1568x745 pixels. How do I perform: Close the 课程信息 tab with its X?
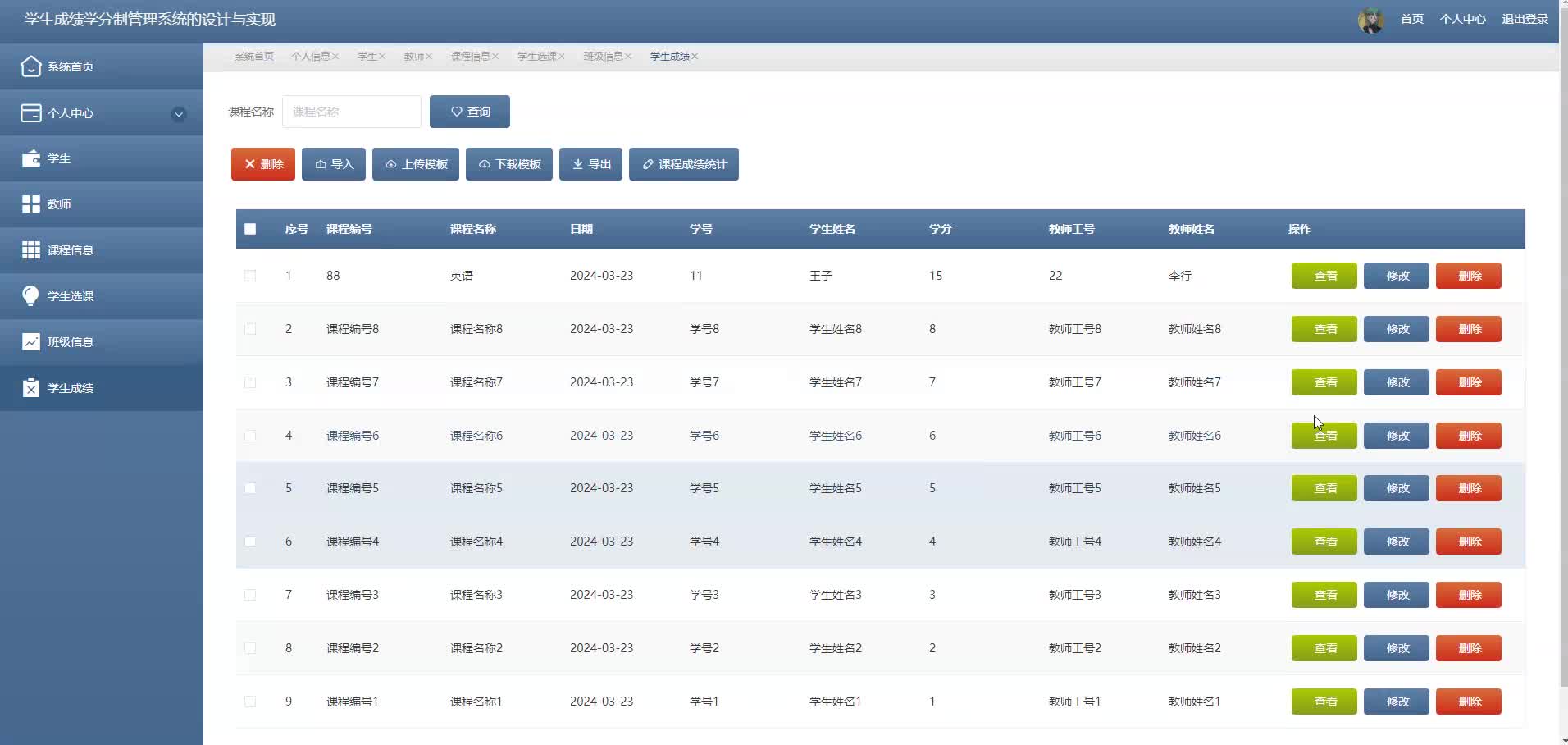coord(495,57)
